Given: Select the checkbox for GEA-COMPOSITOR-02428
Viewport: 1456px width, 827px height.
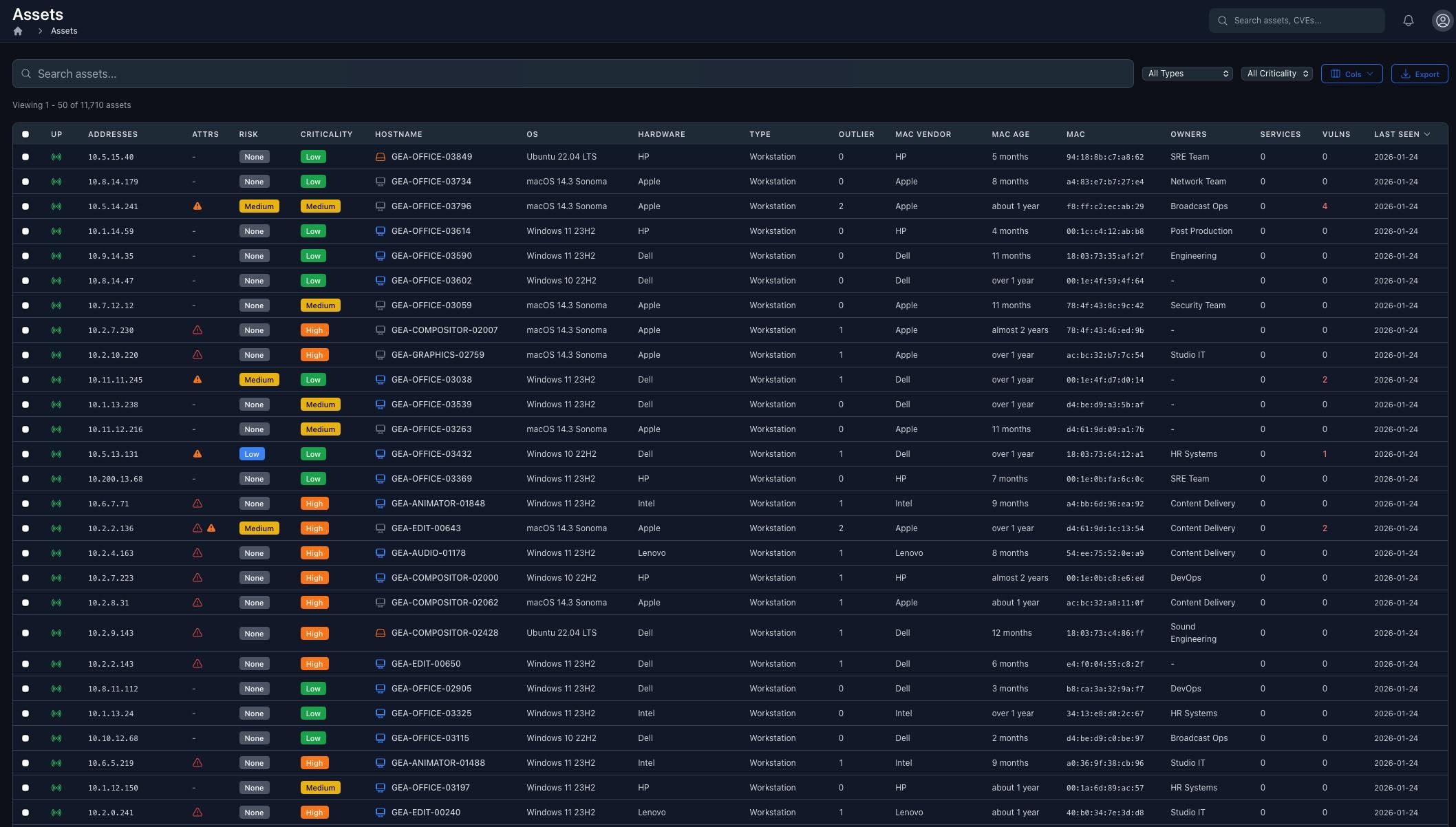Looking at the screenshot, I should pos(25,633).
